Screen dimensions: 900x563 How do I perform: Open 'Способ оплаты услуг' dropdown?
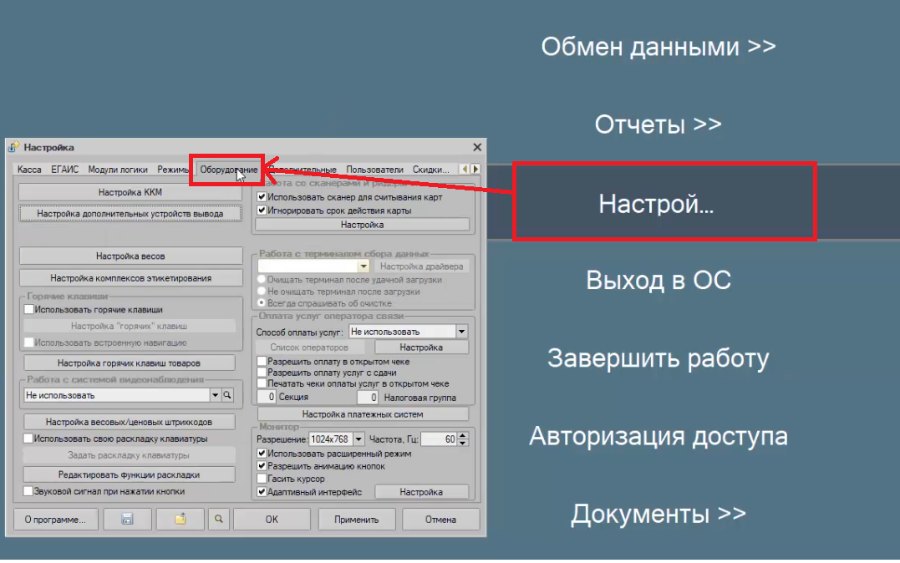coord(461,332)
